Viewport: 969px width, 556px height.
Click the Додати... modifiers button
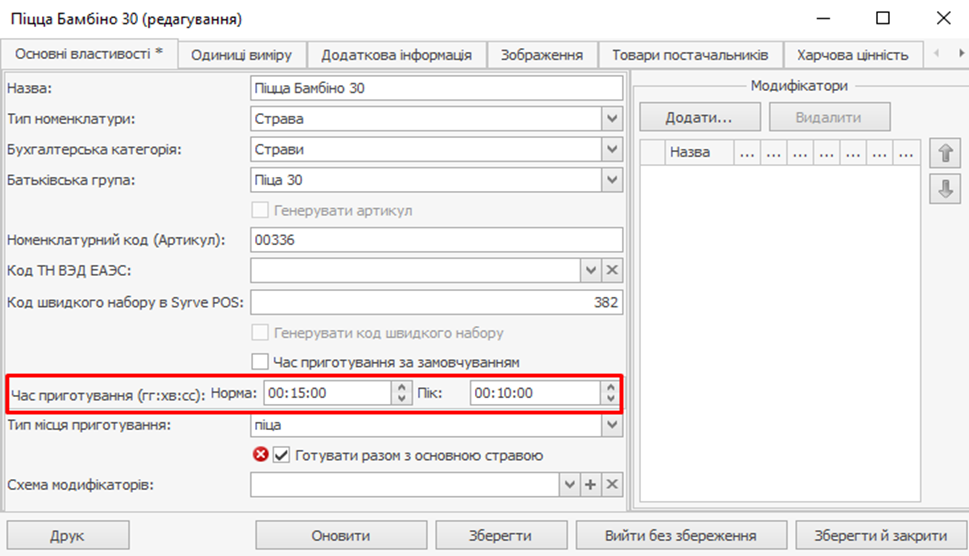coord(700,117)
